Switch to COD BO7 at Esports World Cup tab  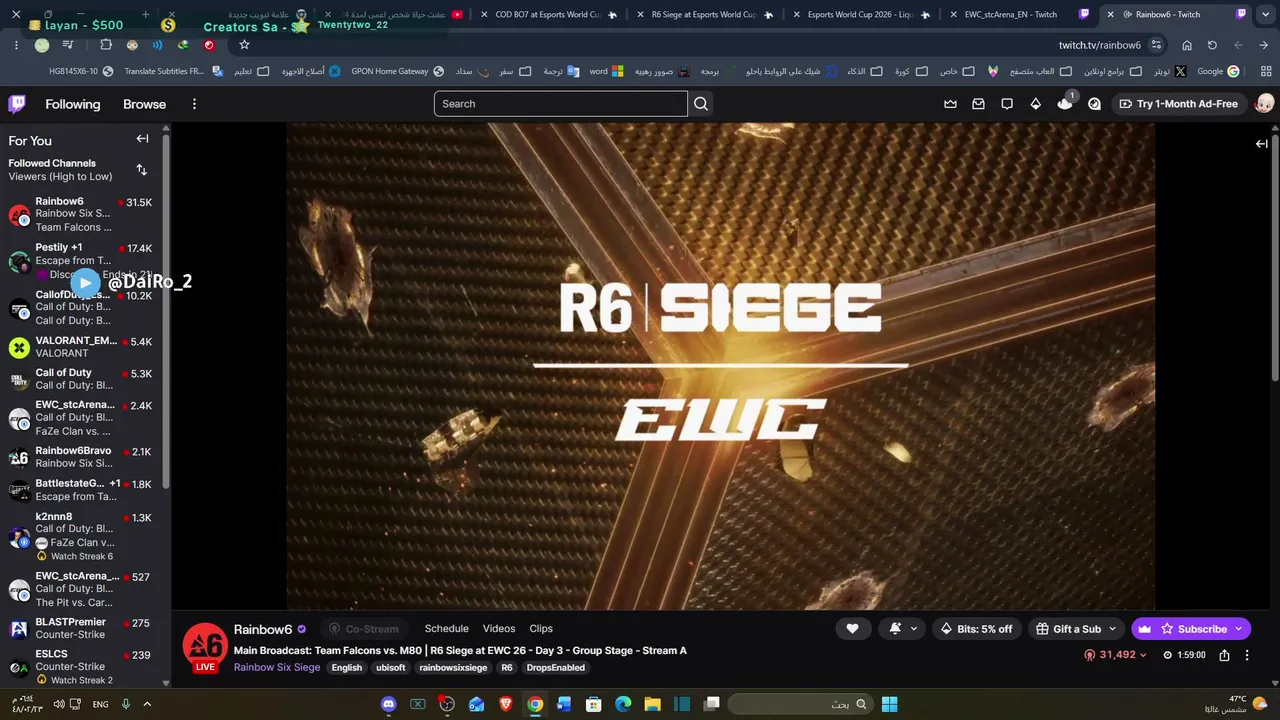[x=548, y=14]
